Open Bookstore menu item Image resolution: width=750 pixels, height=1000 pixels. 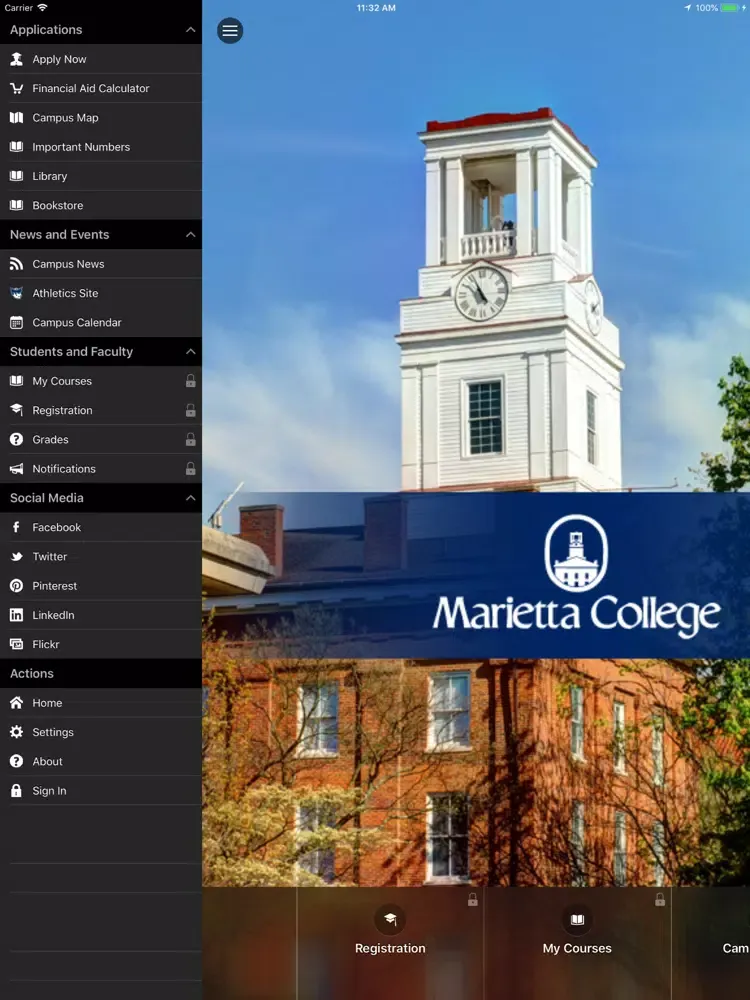point(101,205)
